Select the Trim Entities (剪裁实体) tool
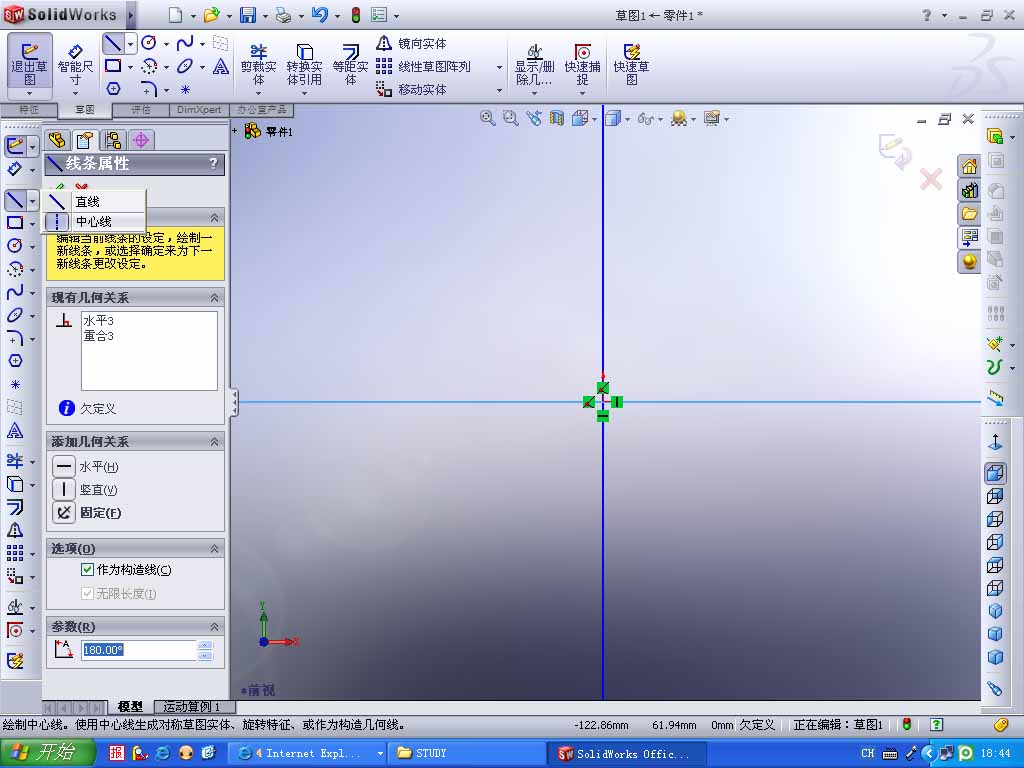Image resolution: width=1024 pixels, height=768 pixels. pos(259,64)
